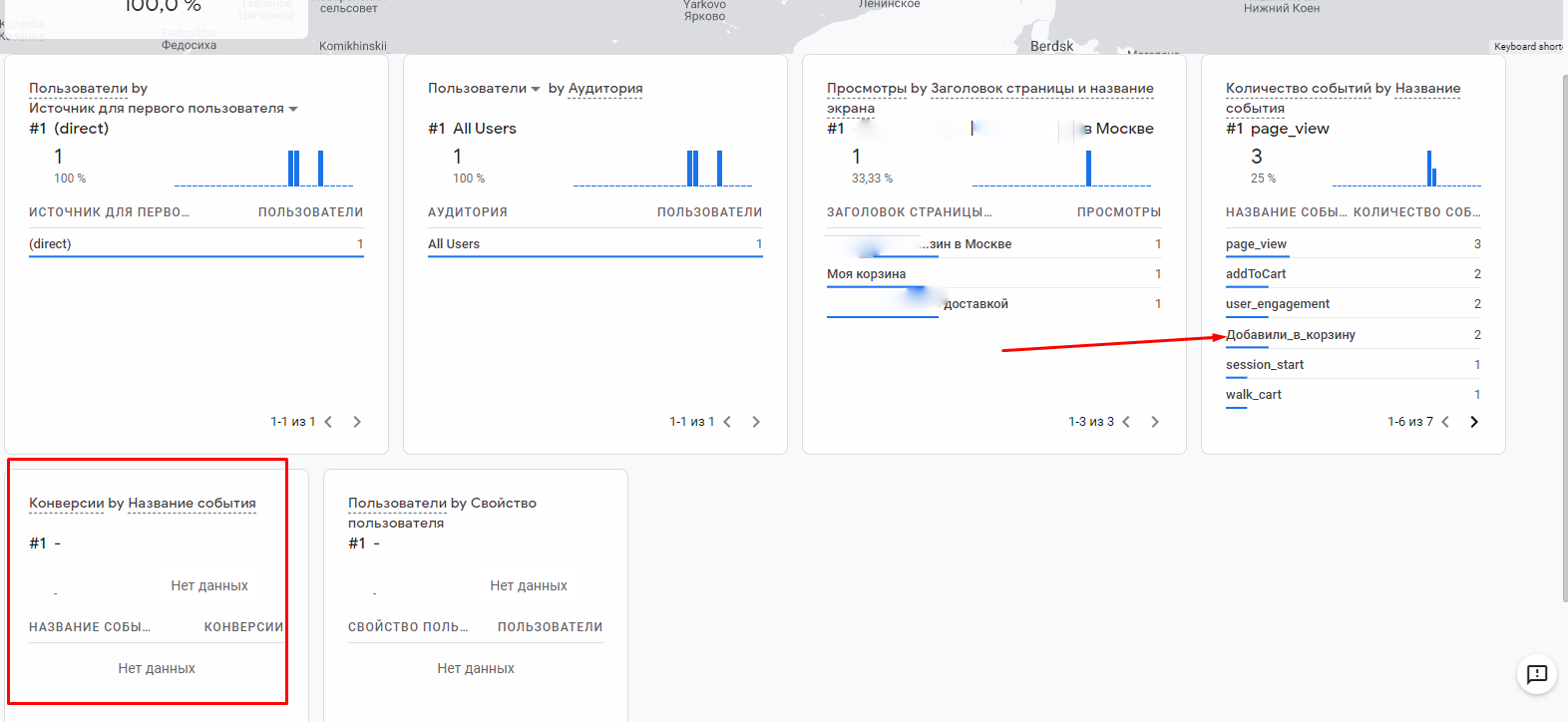Select the Добавили_в_корзину event
The image size is (1568, 722).
(1291, 335)
